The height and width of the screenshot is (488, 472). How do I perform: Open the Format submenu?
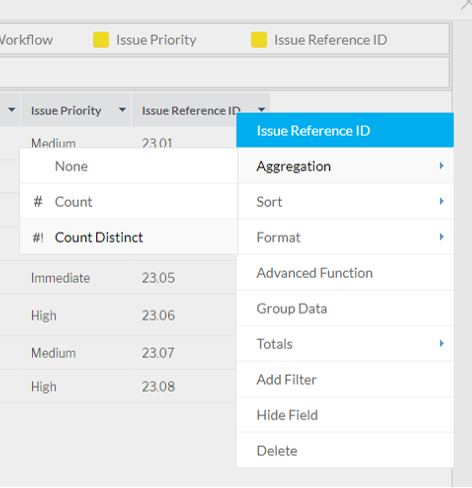pos(345,237)
